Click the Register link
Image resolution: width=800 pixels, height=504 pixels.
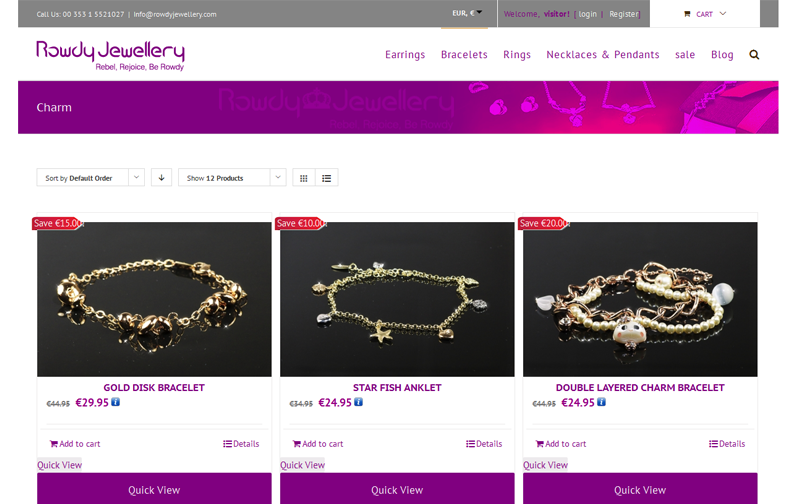[623, 14]
